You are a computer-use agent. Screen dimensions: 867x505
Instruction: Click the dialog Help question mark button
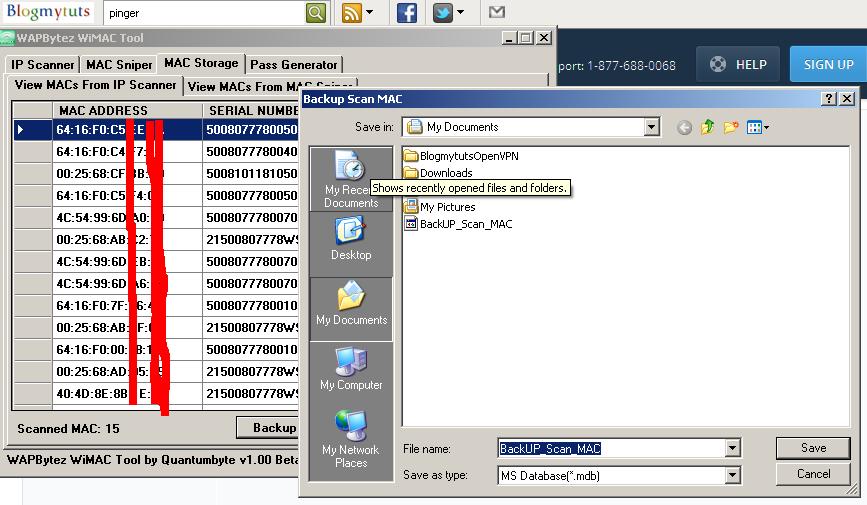pyautogui.click(x=828, y=98)
